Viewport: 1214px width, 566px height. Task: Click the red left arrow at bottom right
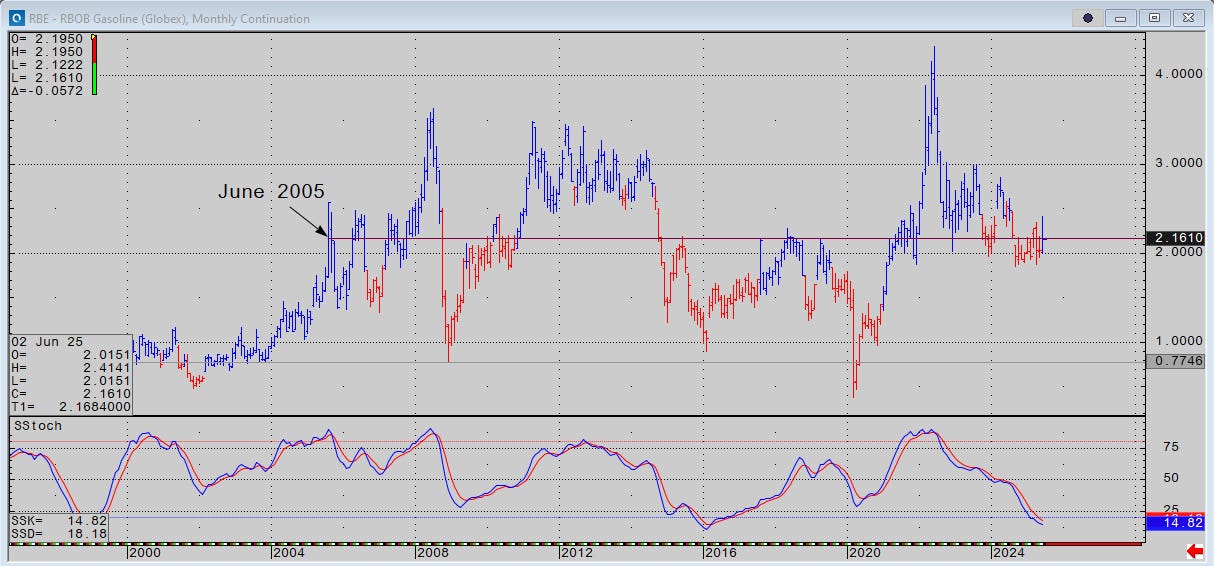click(x=1194, y=552)
